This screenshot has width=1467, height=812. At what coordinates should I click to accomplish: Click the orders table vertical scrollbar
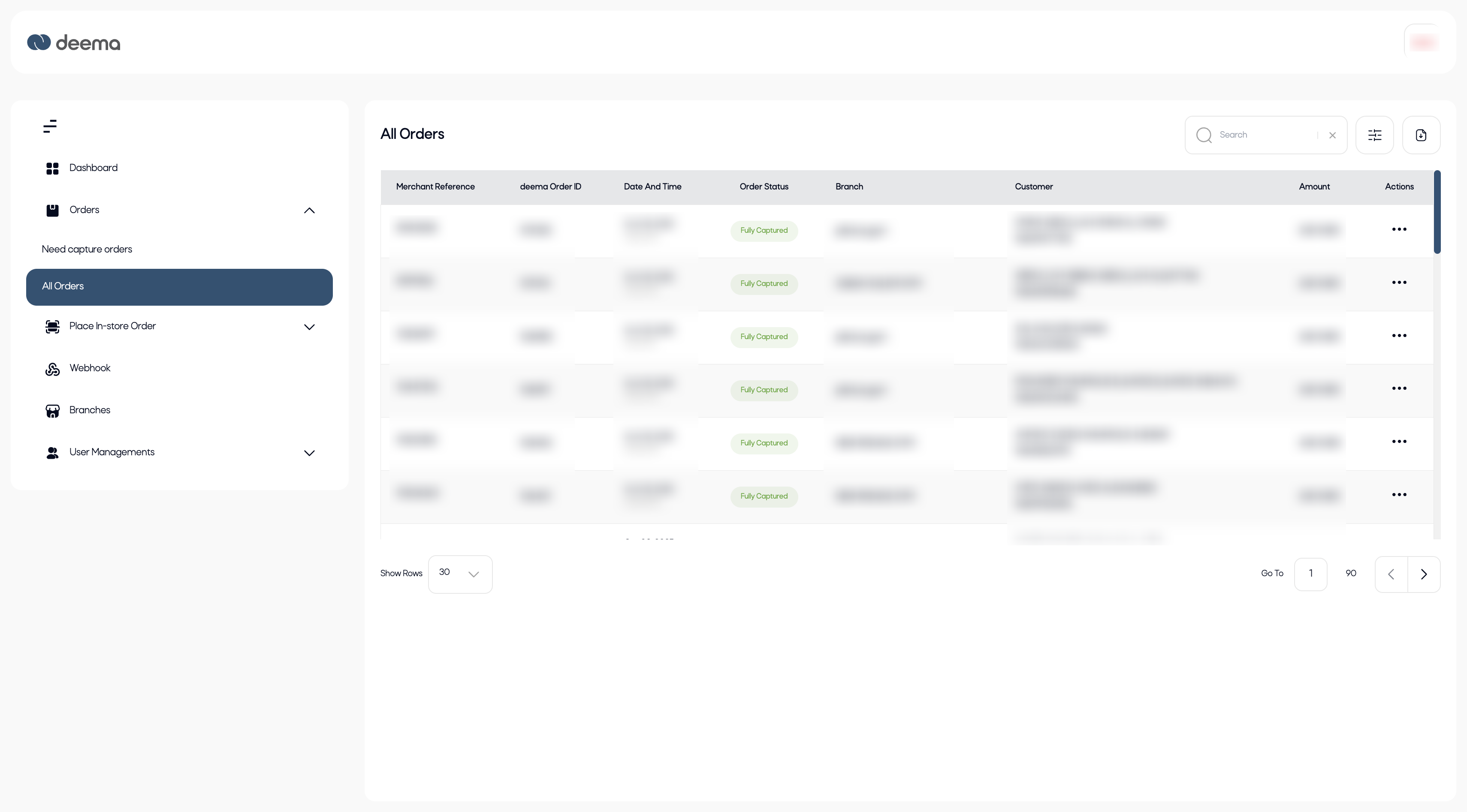[1437, 212]
